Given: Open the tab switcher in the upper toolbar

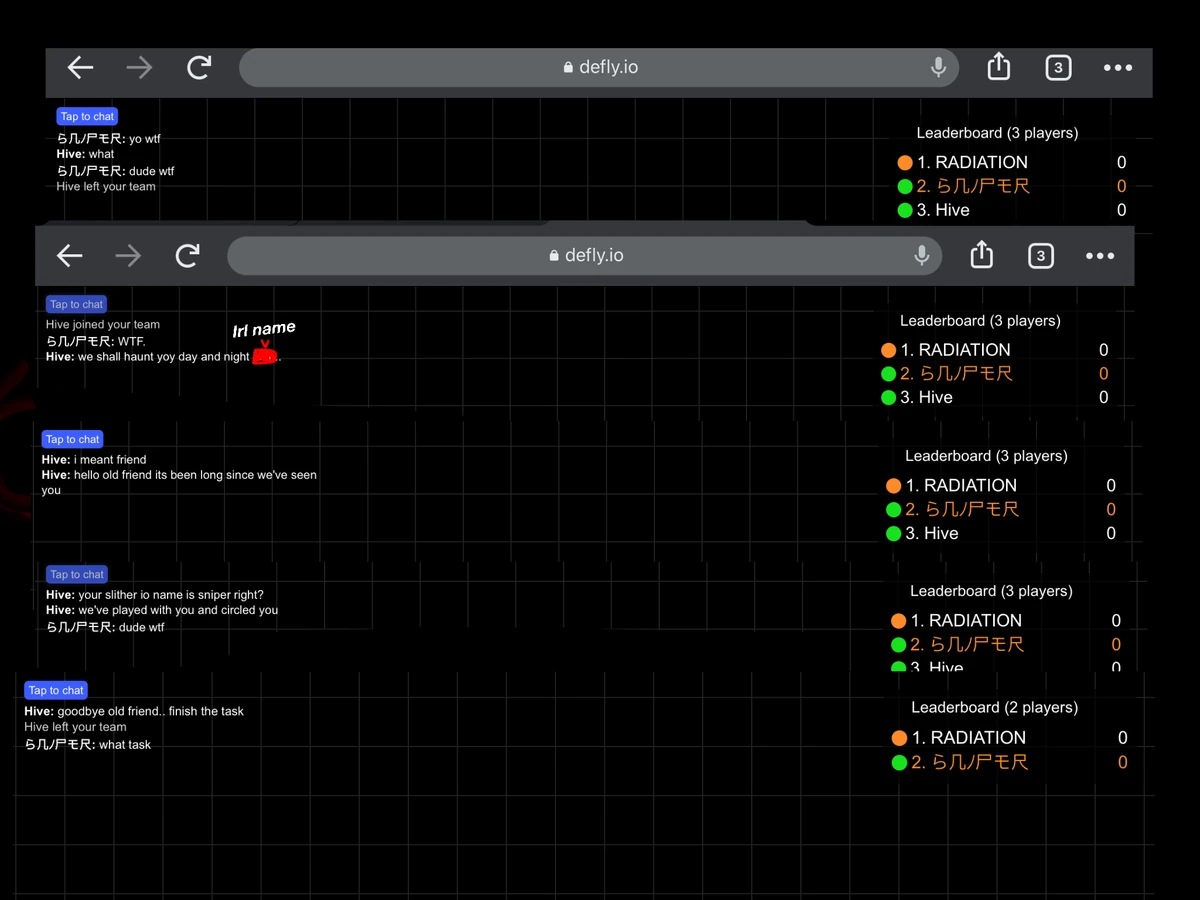Looking at the screenshot, I should (1058, 68).
